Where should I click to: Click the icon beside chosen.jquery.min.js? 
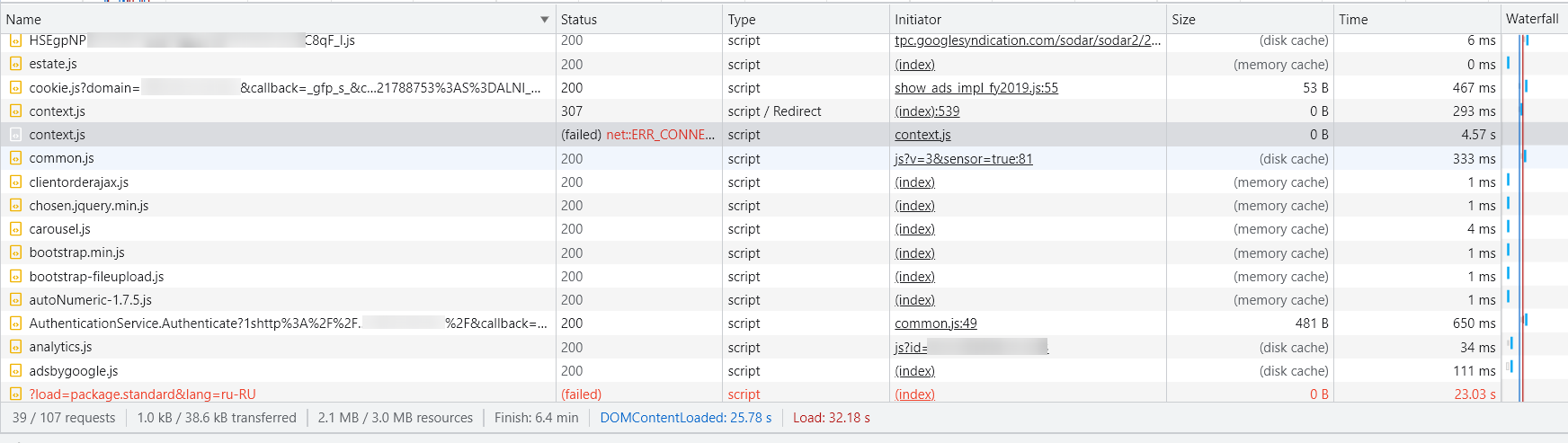tap(15, 206)
